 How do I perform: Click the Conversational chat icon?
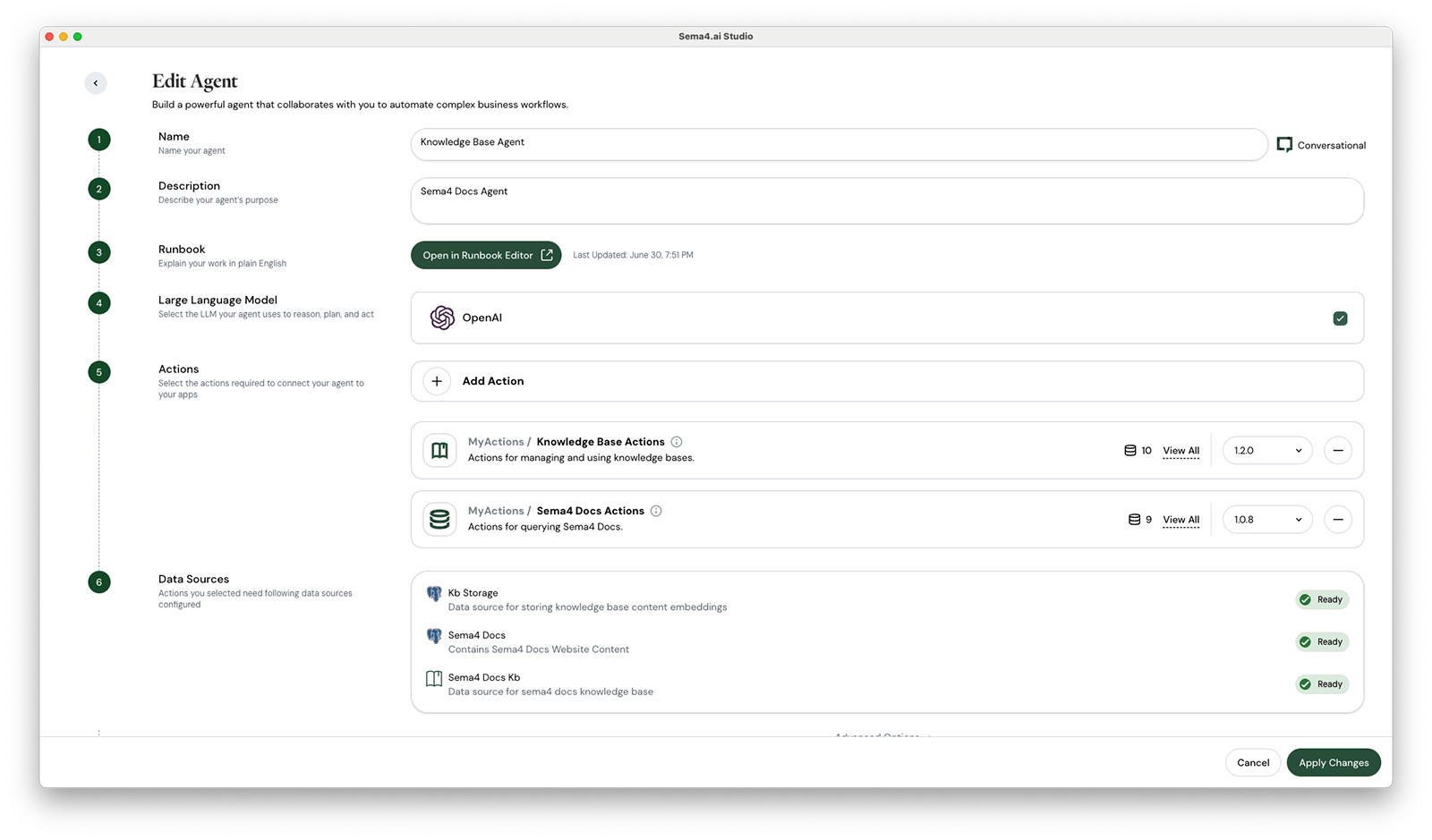pyautogui.click(x=1284, y=145)
